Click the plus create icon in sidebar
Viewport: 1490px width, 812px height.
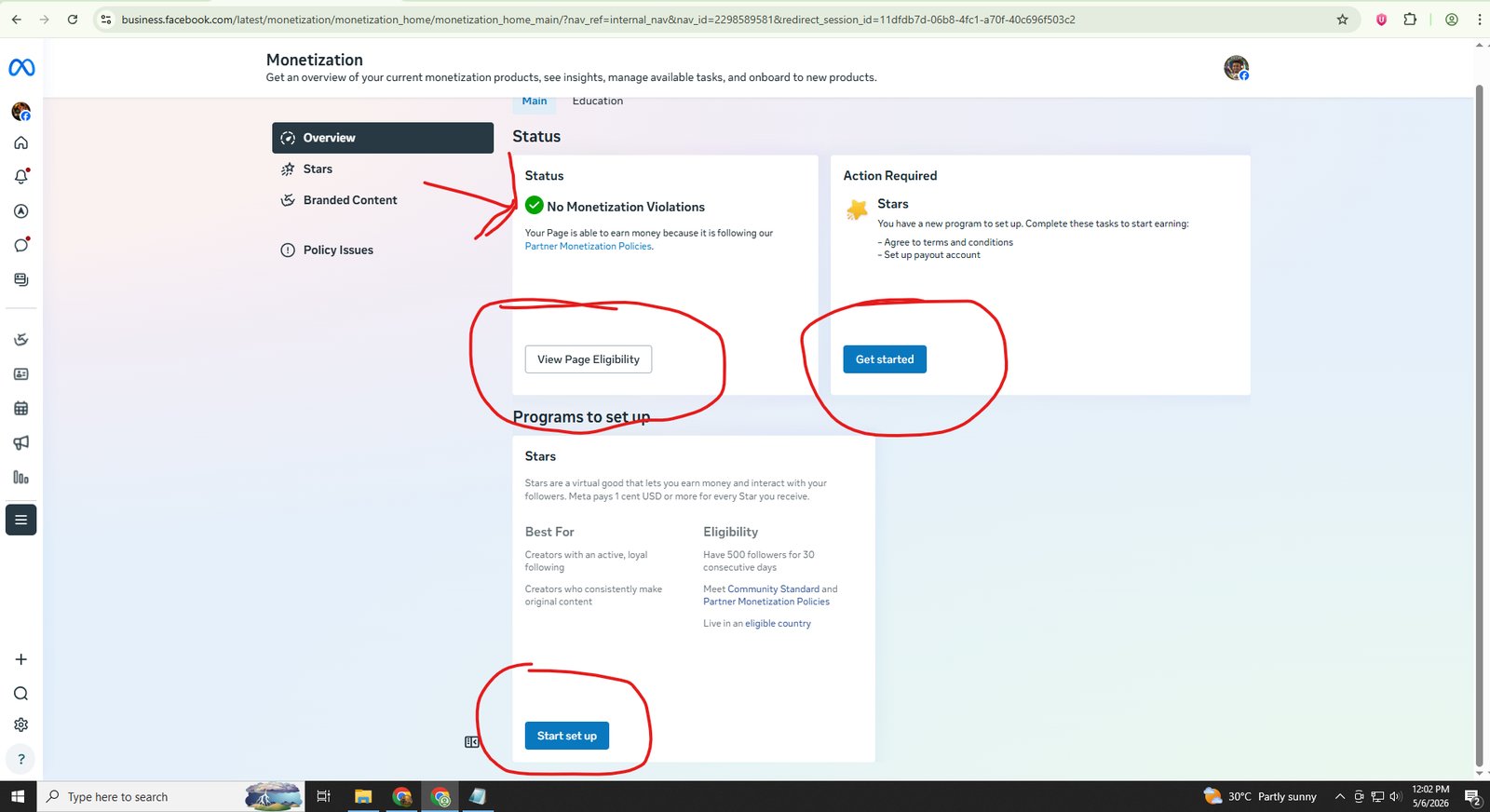20,659
